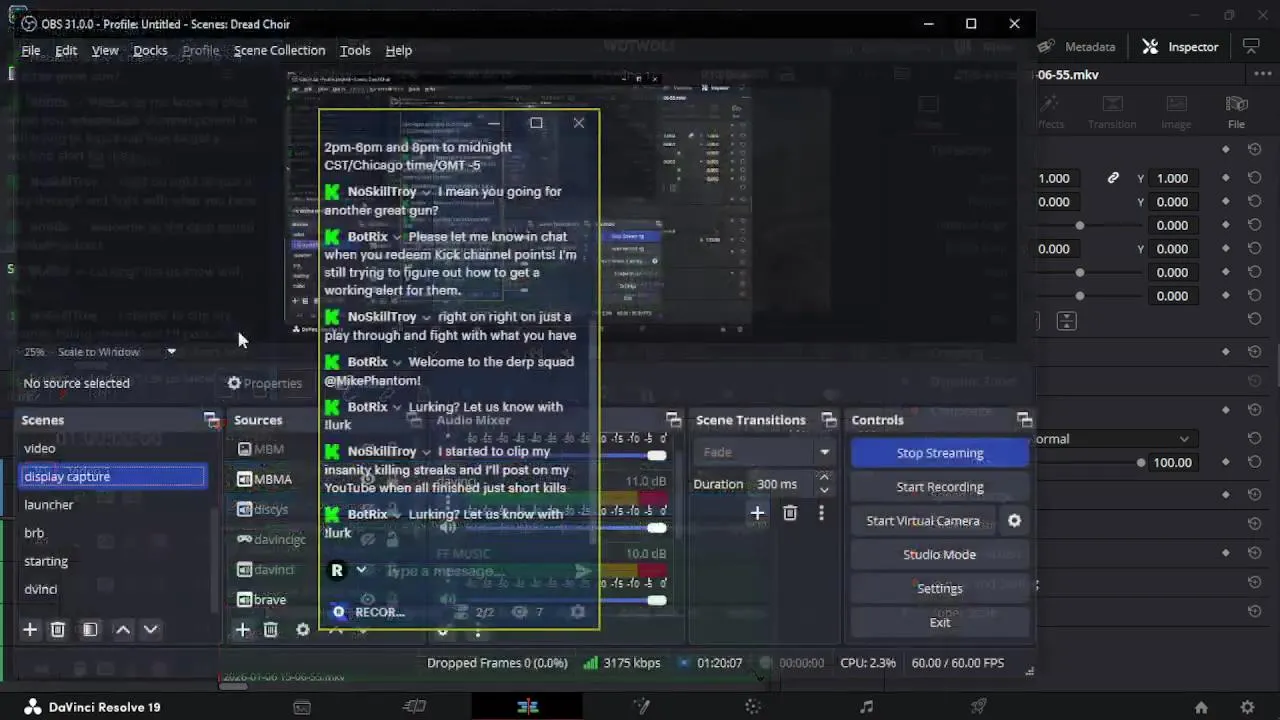Switch to Metadata tab in DaVinci Resolve
Screen dimensions: 1280x720
1077,46
